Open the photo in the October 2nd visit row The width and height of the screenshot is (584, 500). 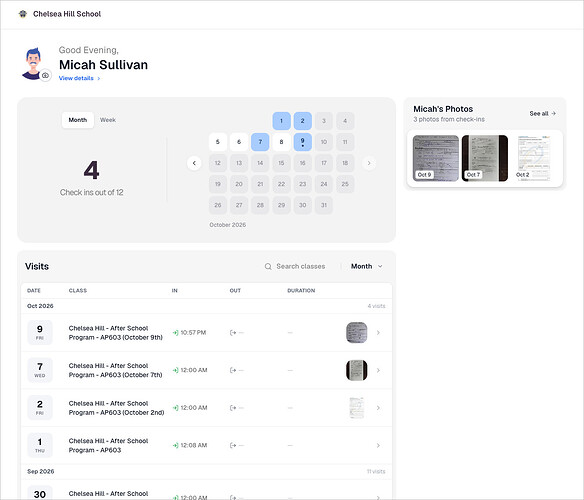coord(357,408)
